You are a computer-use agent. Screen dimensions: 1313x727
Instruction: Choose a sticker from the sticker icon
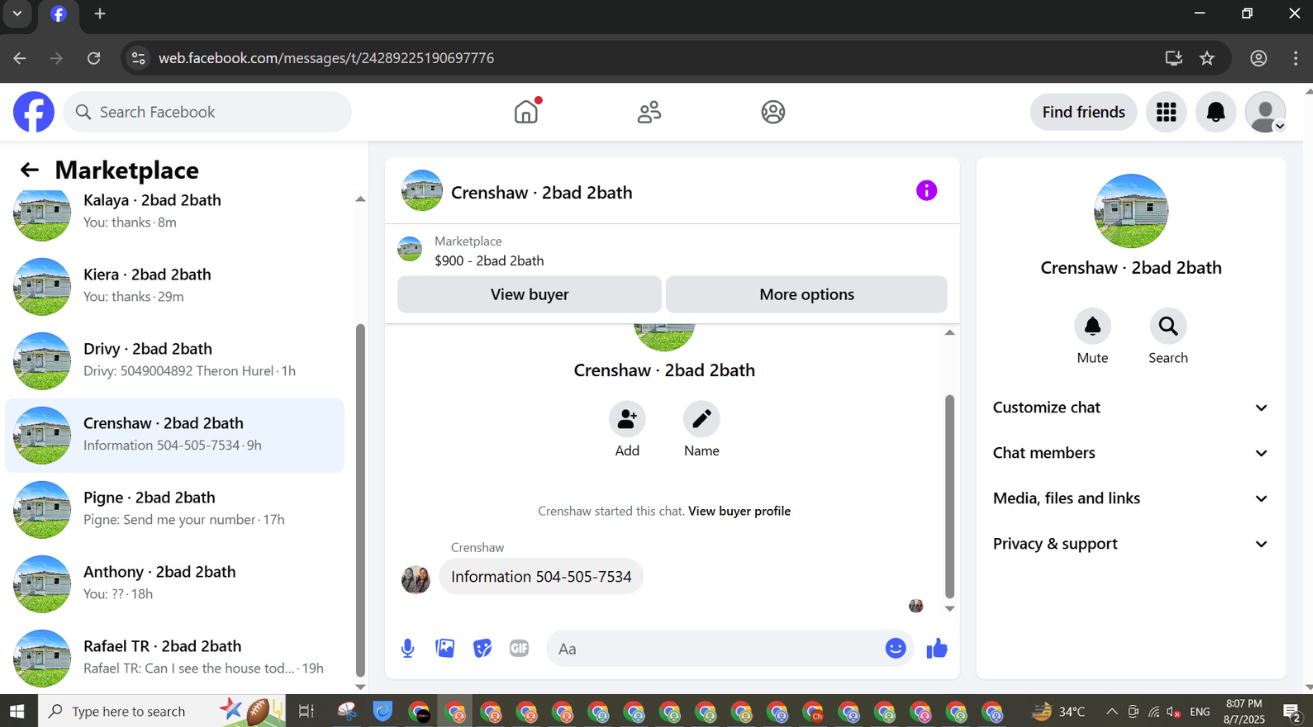[482, 648]
